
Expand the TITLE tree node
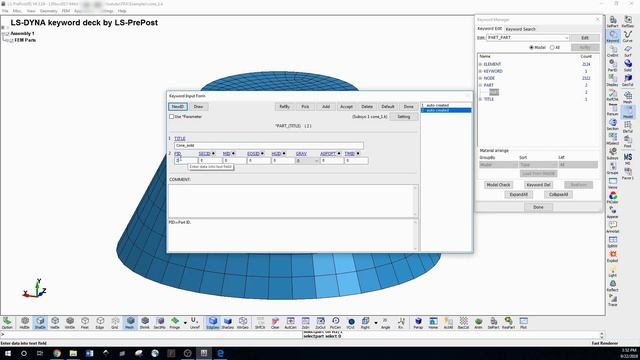click(x=480, y=99)
